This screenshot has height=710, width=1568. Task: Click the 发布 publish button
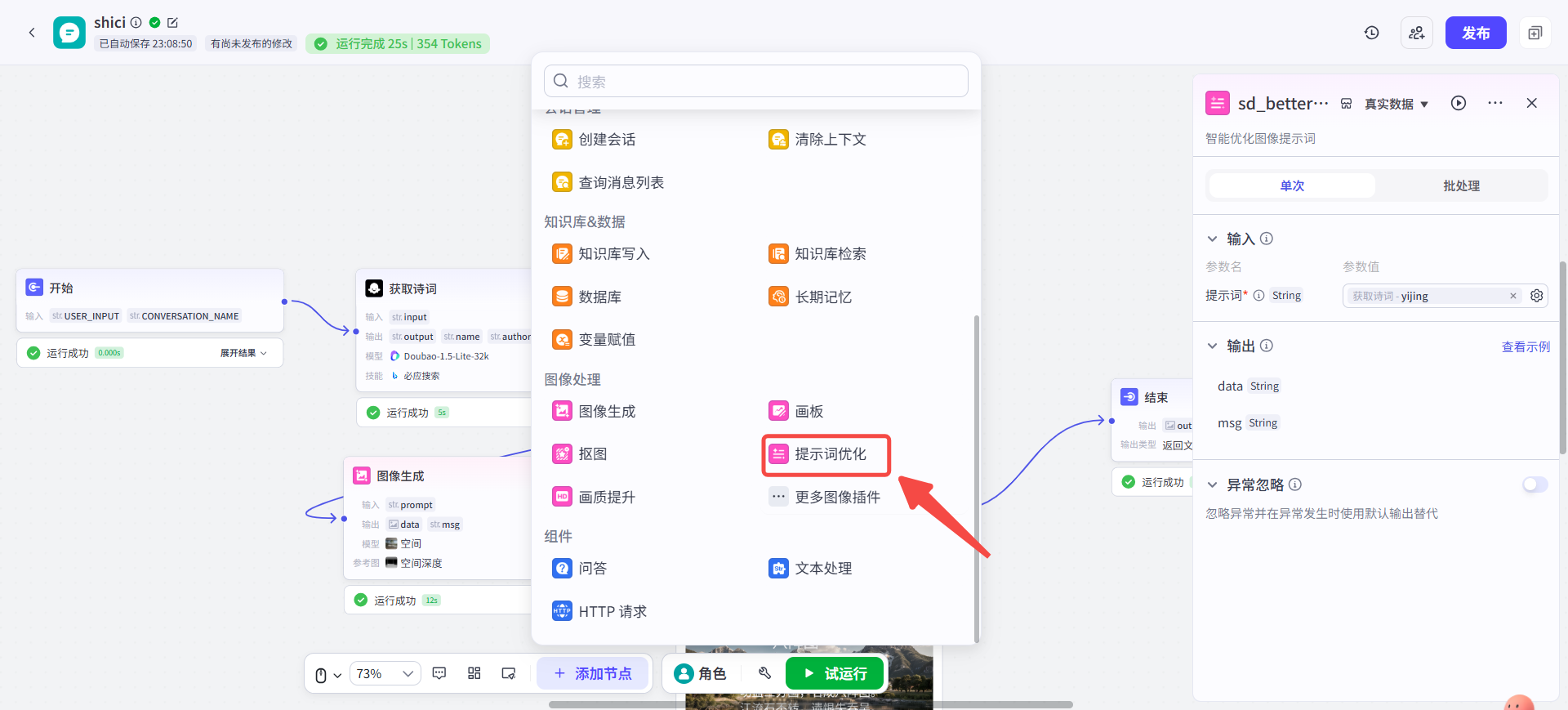(1476, 33)
